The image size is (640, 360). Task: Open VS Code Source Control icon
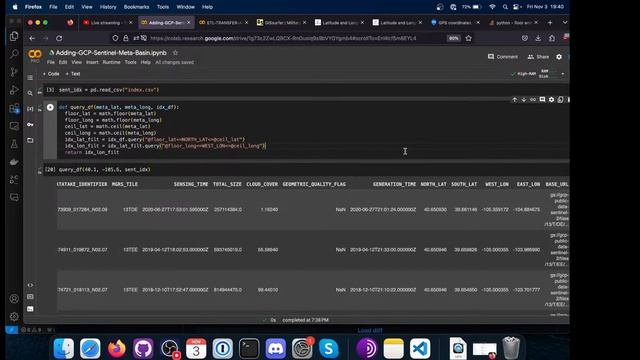click(x=14, y=72)
